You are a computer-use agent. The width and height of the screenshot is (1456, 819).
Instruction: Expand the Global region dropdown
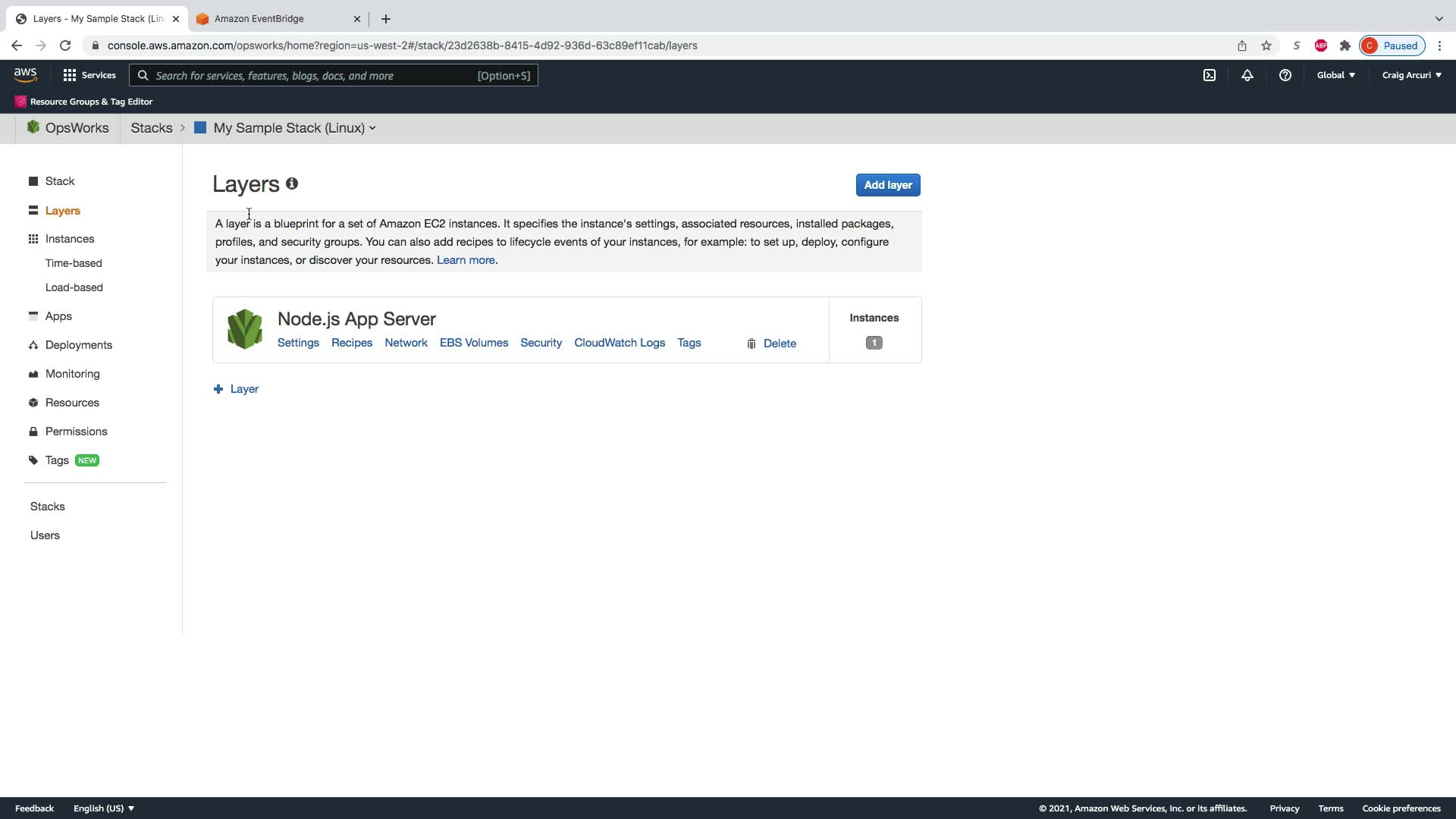(1335, 75)
